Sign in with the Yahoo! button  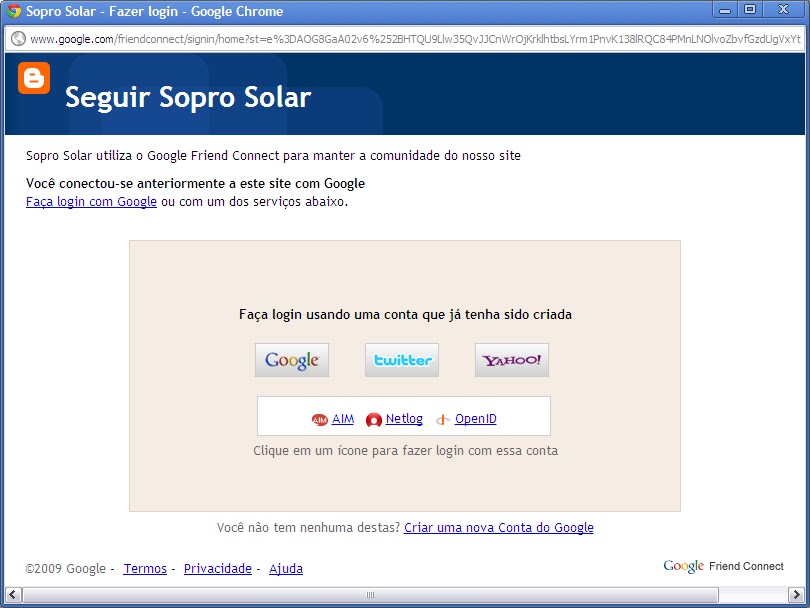(x=512, y=360)
